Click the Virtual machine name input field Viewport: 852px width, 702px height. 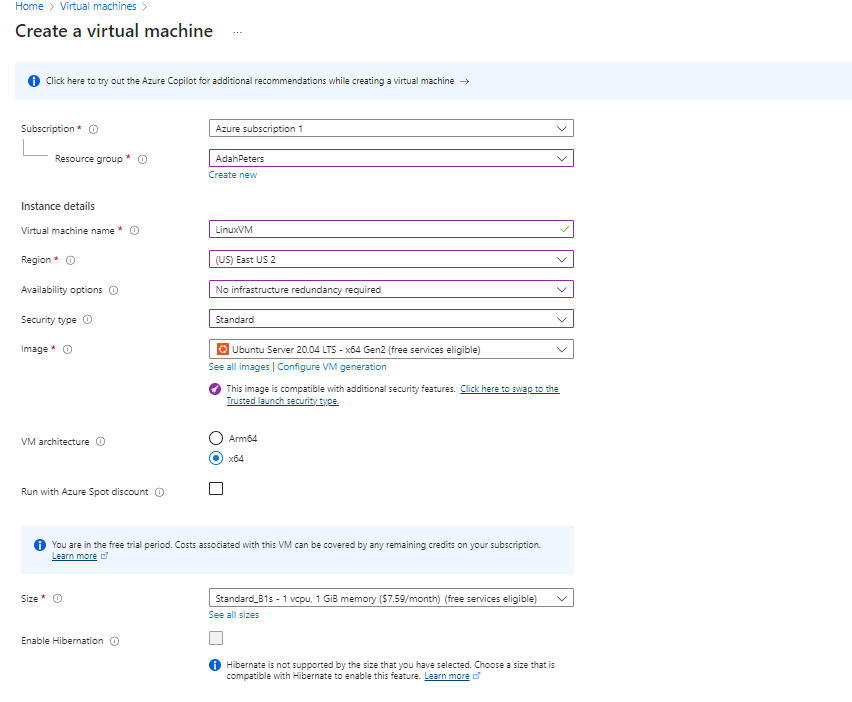(380, 229)
